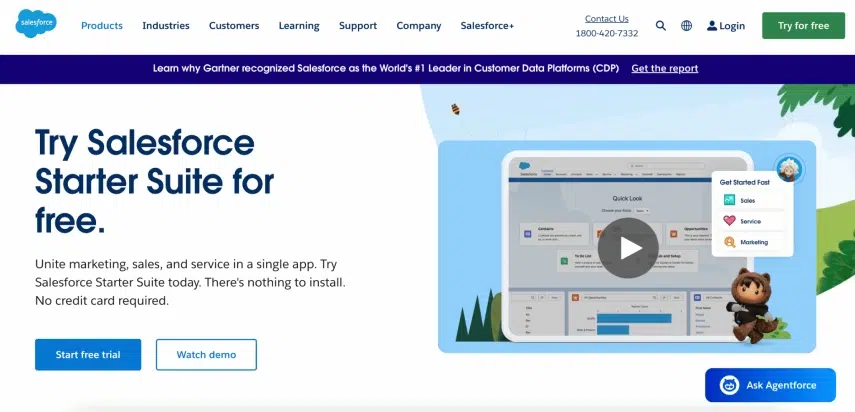
Task: Click the Try Salesforce Starter Suite headline
Action: [x=154, y=181]
